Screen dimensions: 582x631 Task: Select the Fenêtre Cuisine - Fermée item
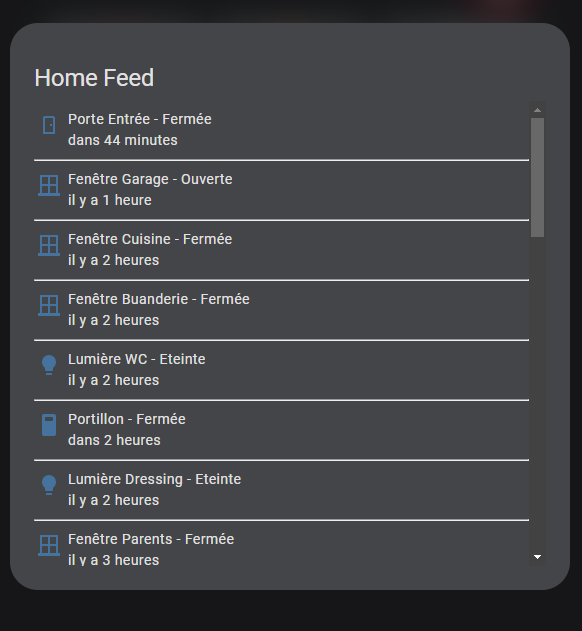[x=281, y=250]
